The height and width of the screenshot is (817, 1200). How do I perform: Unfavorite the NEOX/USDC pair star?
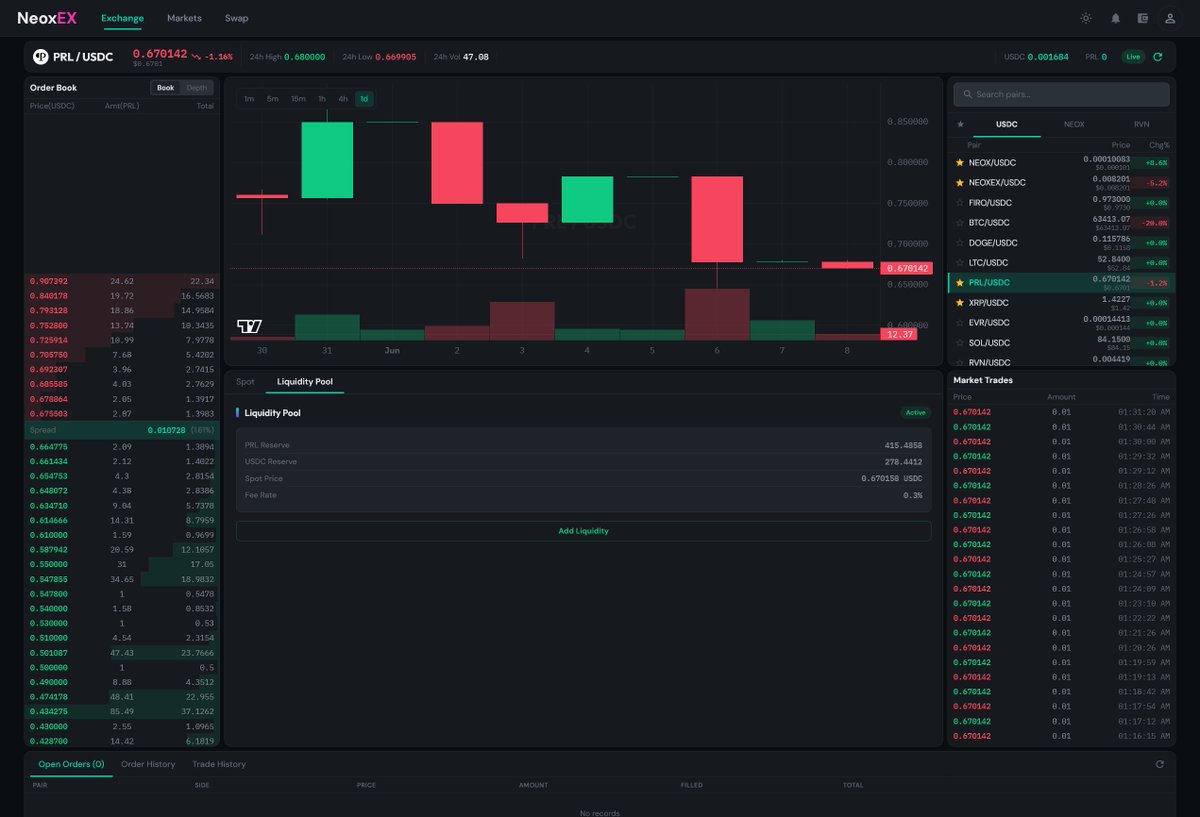tap(960, 162)
